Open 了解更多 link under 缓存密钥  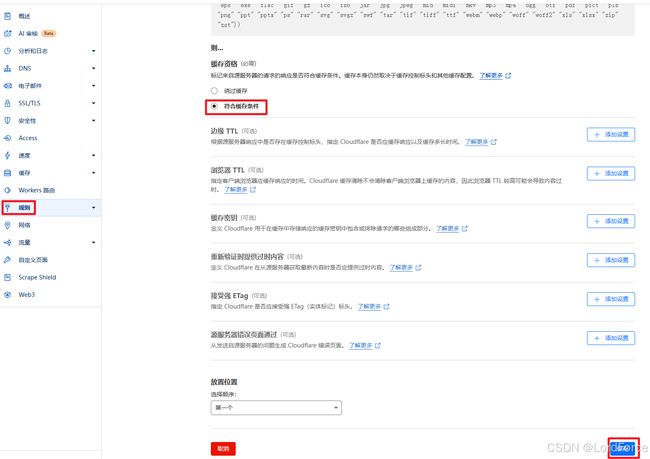(447, 228)
